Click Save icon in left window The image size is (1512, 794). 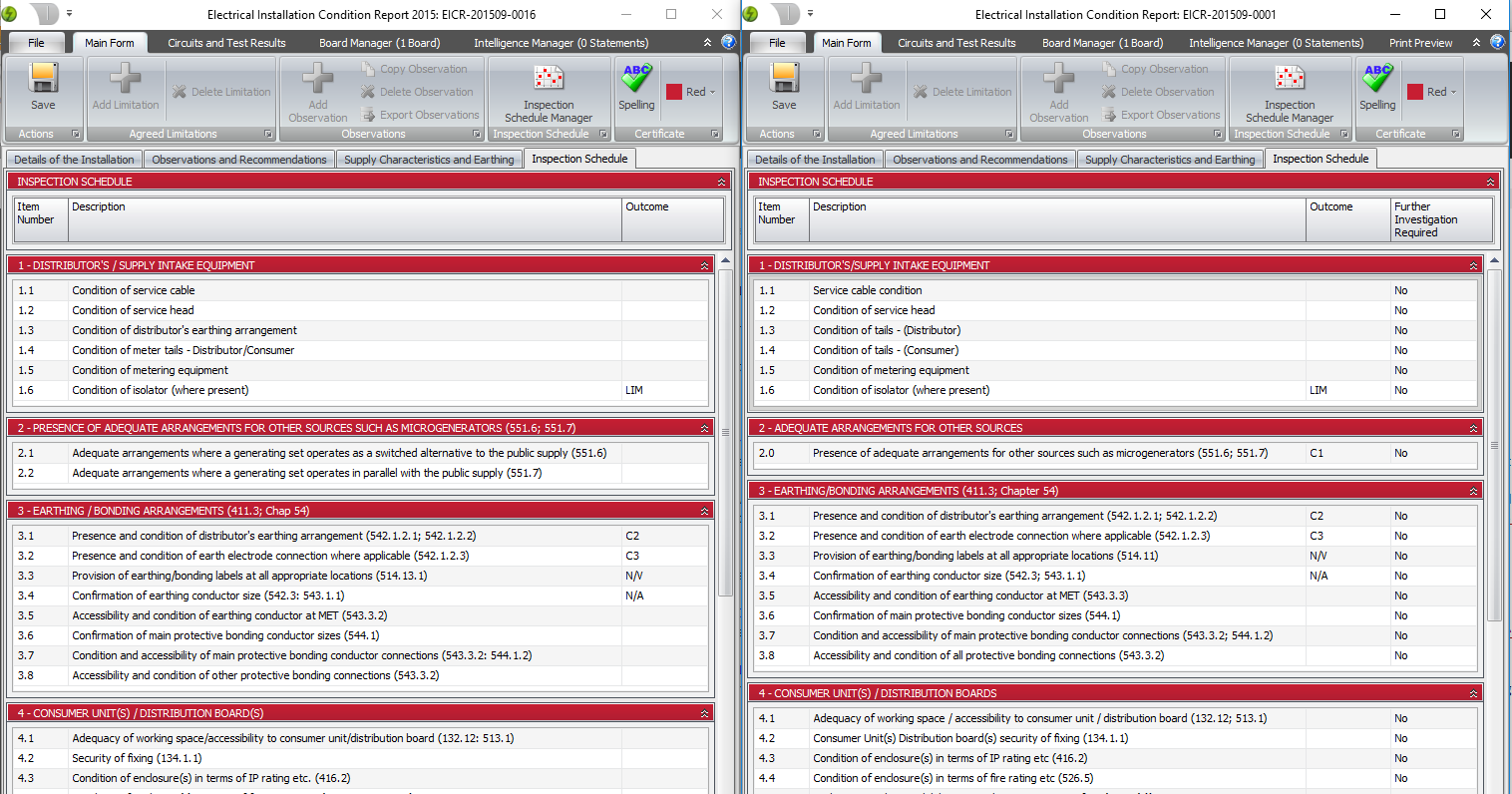click(43, 87)
